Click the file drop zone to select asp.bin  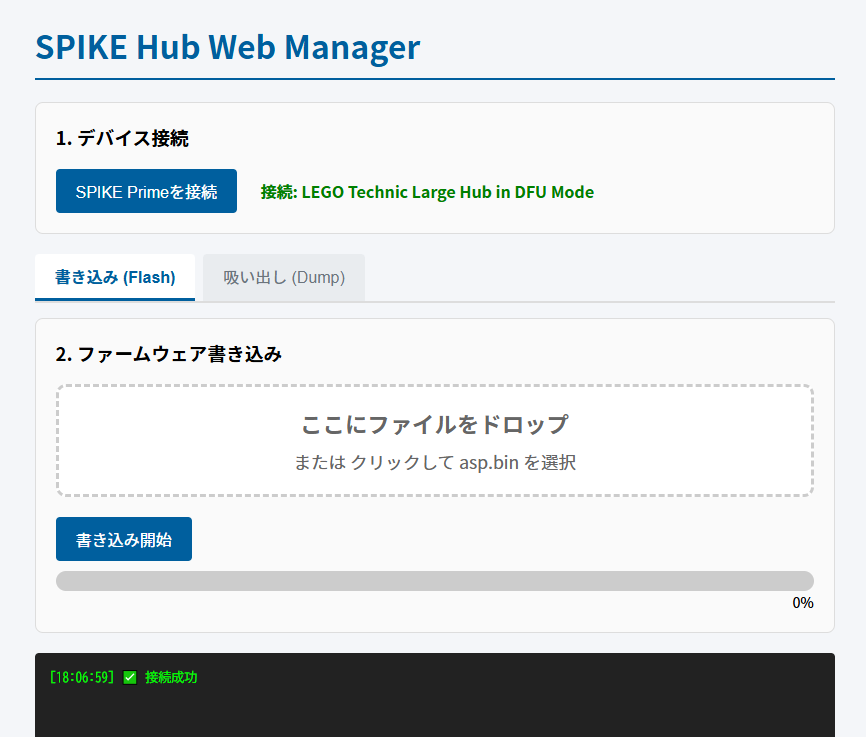[435, 440]
